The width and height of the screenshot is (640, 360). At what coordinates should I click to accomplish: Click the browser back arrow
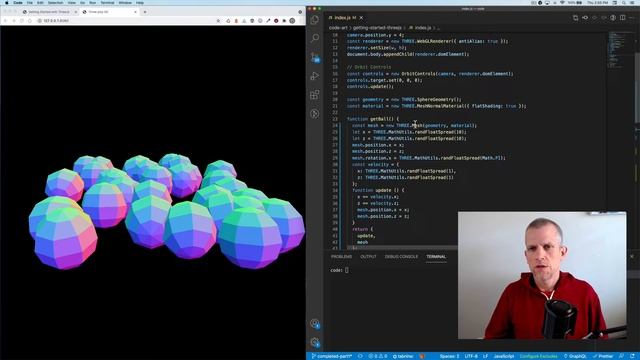(6, 20)
